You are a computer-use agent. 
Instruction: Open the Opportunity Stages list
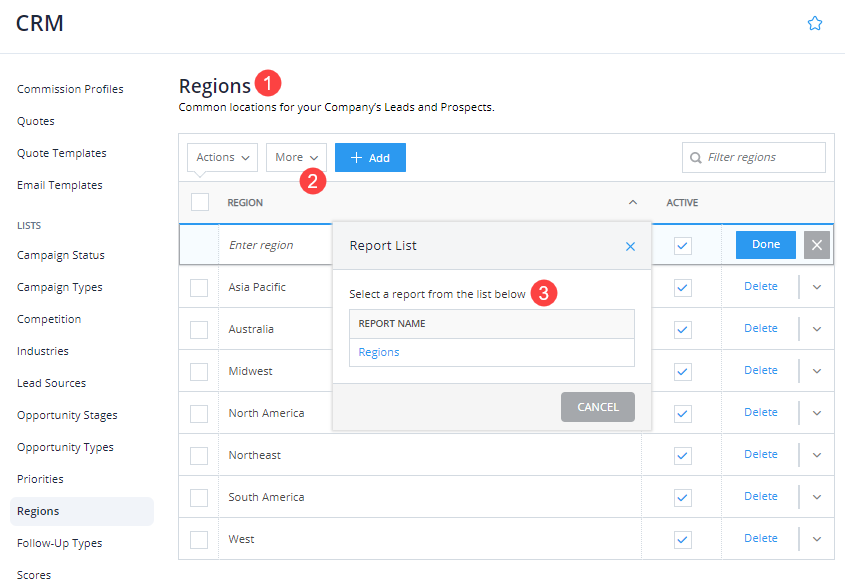(x=67, y=416)
